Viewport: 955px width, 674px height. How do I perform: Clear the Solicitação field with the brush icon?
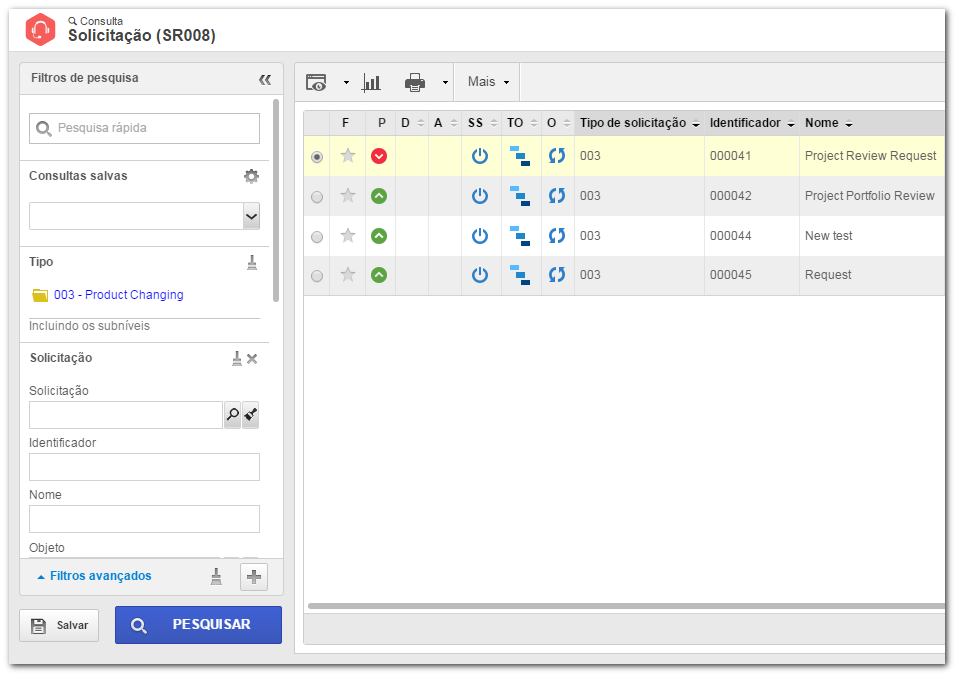click(x=250, y=415)
